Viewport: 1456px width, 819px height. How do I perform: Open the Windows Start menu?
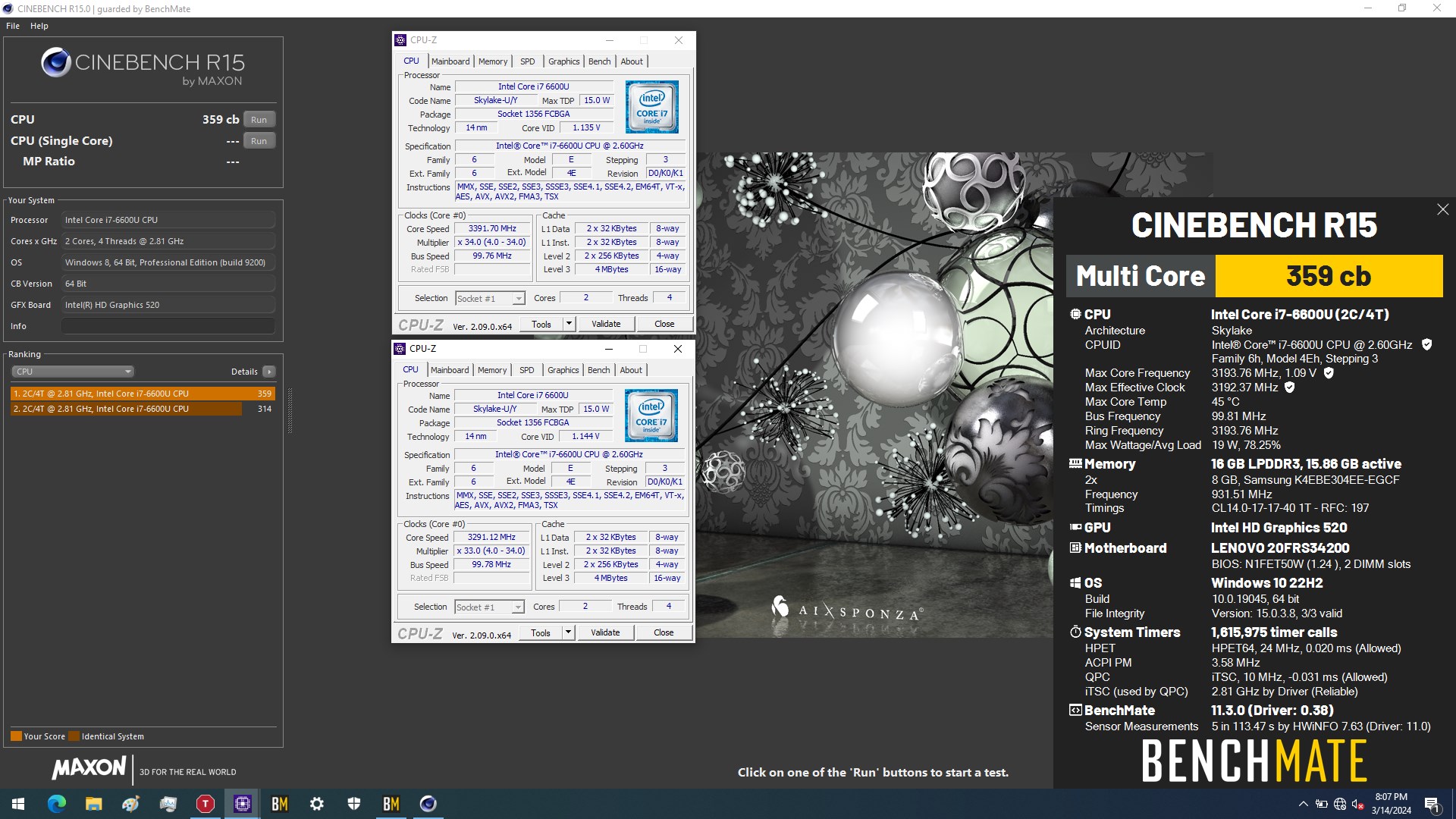click(18, 804)
